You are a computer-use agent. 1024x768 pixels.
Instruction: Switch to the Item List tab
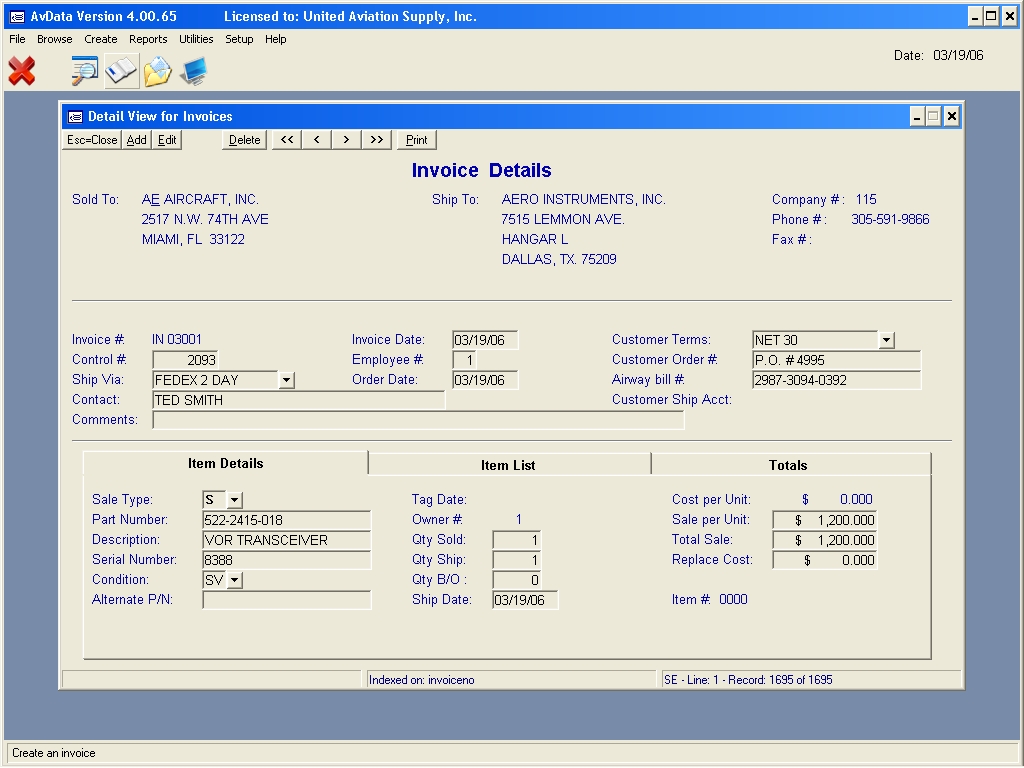pos(508,465)
